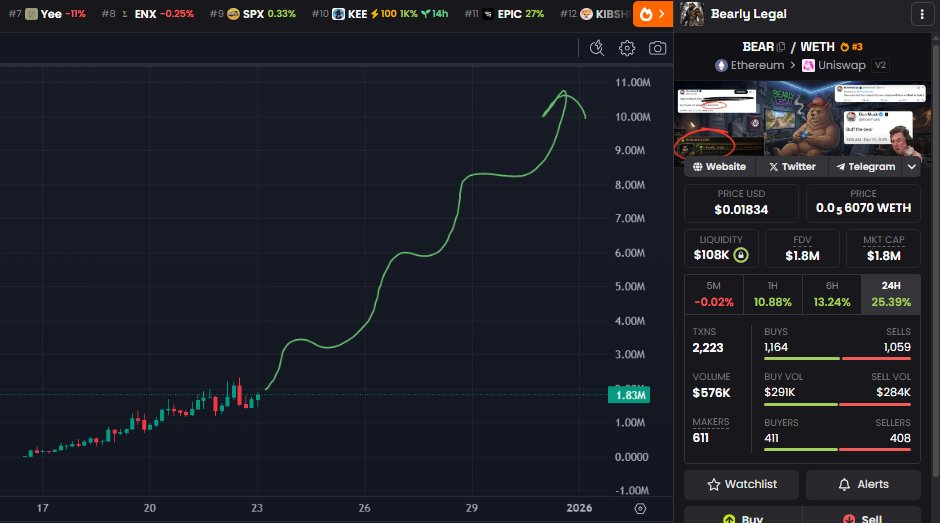Viewport: 940px width, 523px height.
Task: Click the 11.00M price axis label
Action: point(633,83)
